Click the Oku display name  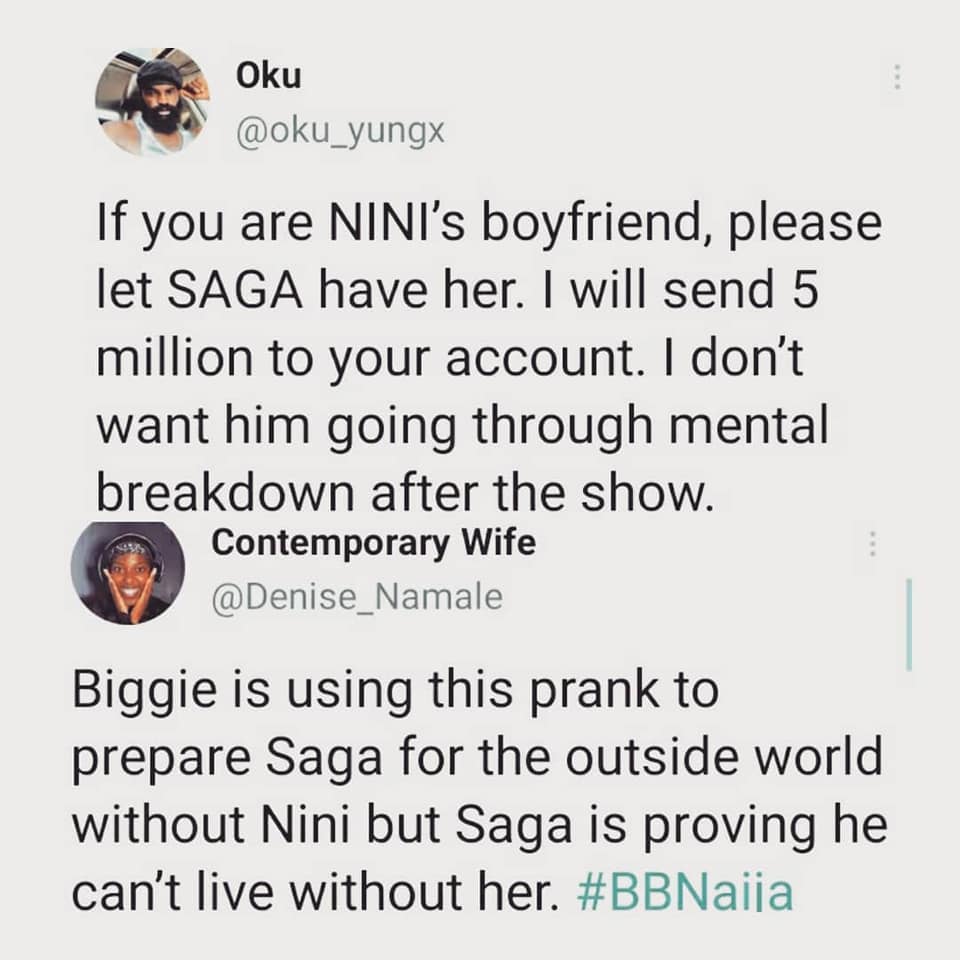tap(268, 77)
